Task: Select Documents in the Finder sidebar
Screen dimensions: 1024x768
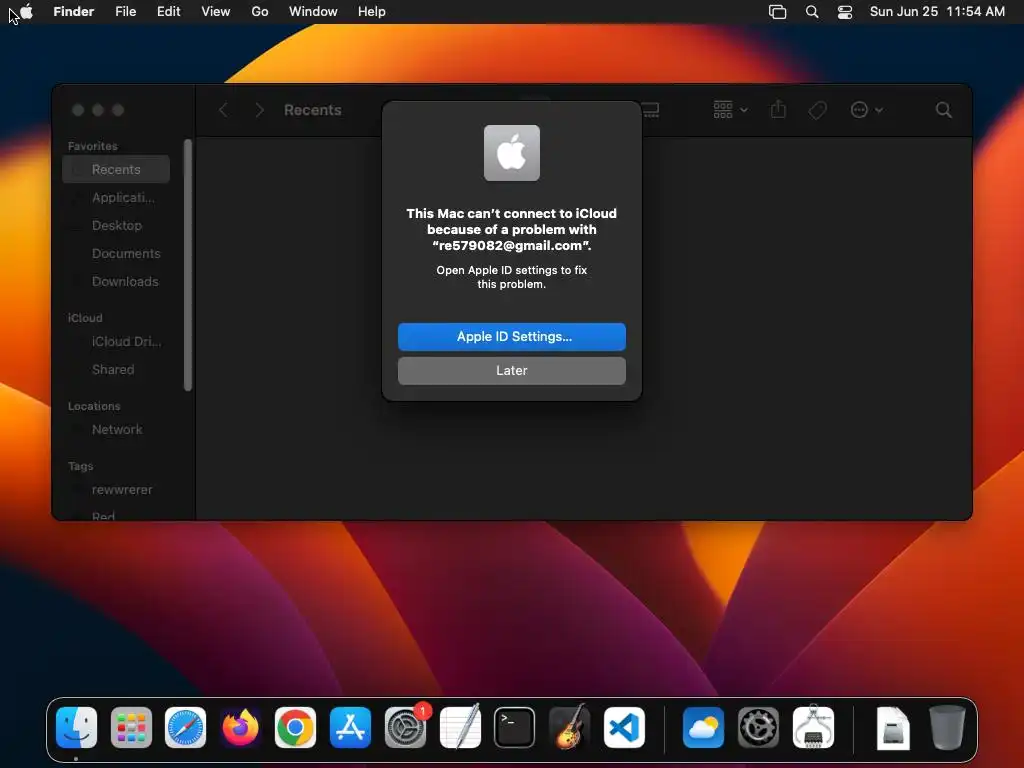Action: 116,253
